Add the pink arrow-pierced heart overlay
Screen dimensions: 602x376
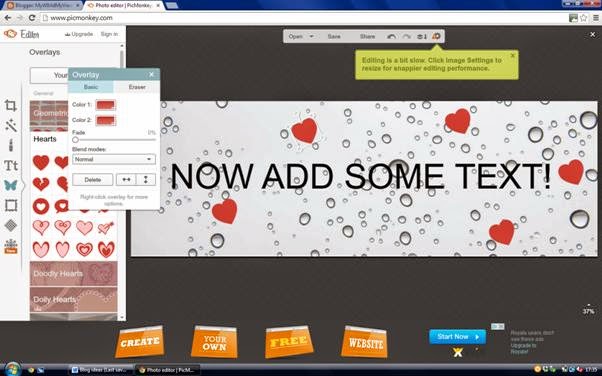pyautogui.click(x=106, y=227)
